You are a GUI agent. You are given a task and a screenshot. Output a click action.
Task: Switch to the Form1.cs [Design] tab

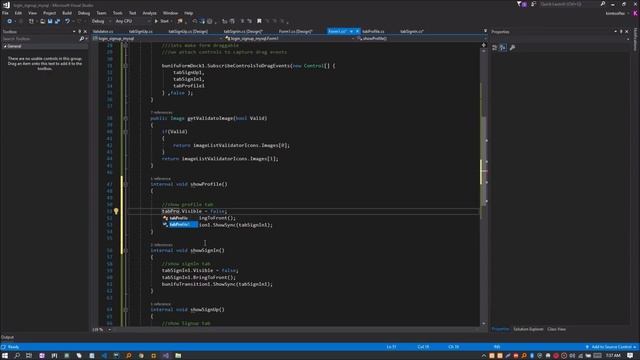296,31
